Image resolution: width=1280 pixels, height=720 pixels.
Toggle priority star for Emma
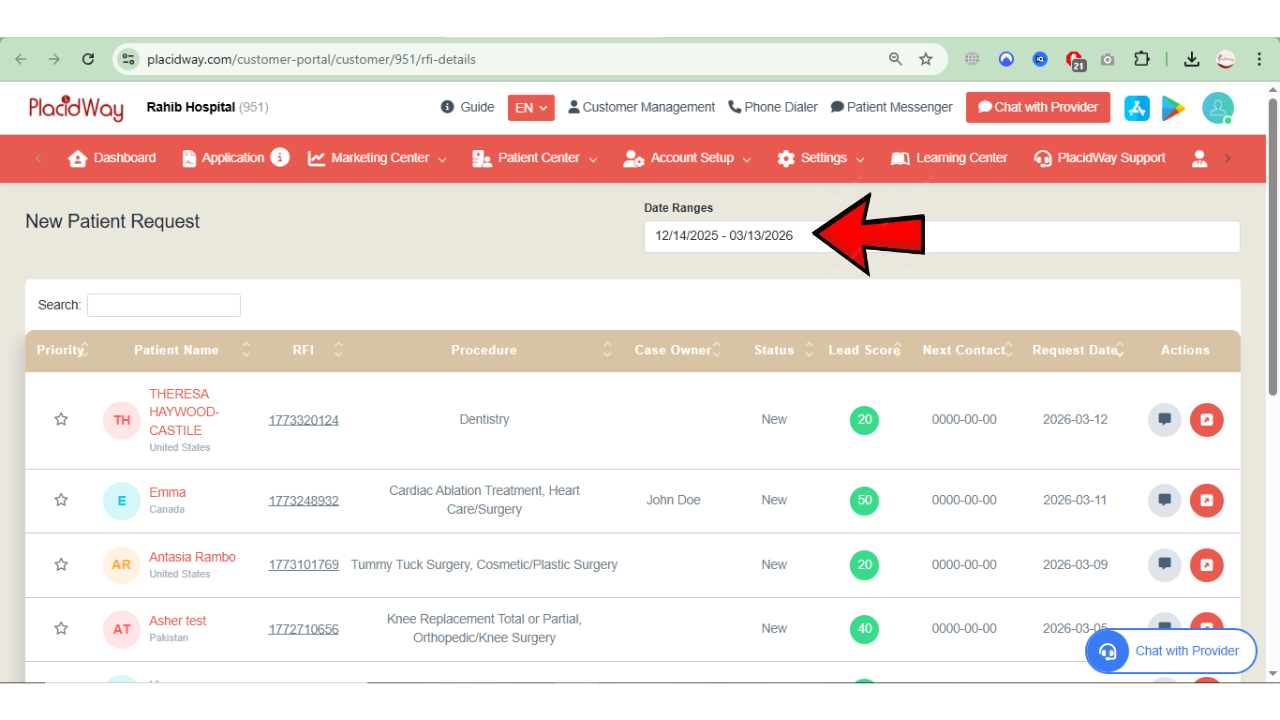click(61, 500)
